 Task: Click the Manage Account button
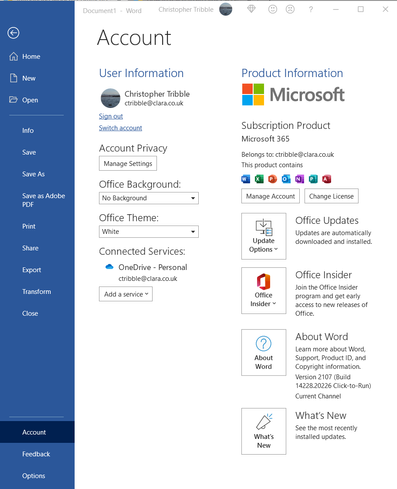coord(270,196)
